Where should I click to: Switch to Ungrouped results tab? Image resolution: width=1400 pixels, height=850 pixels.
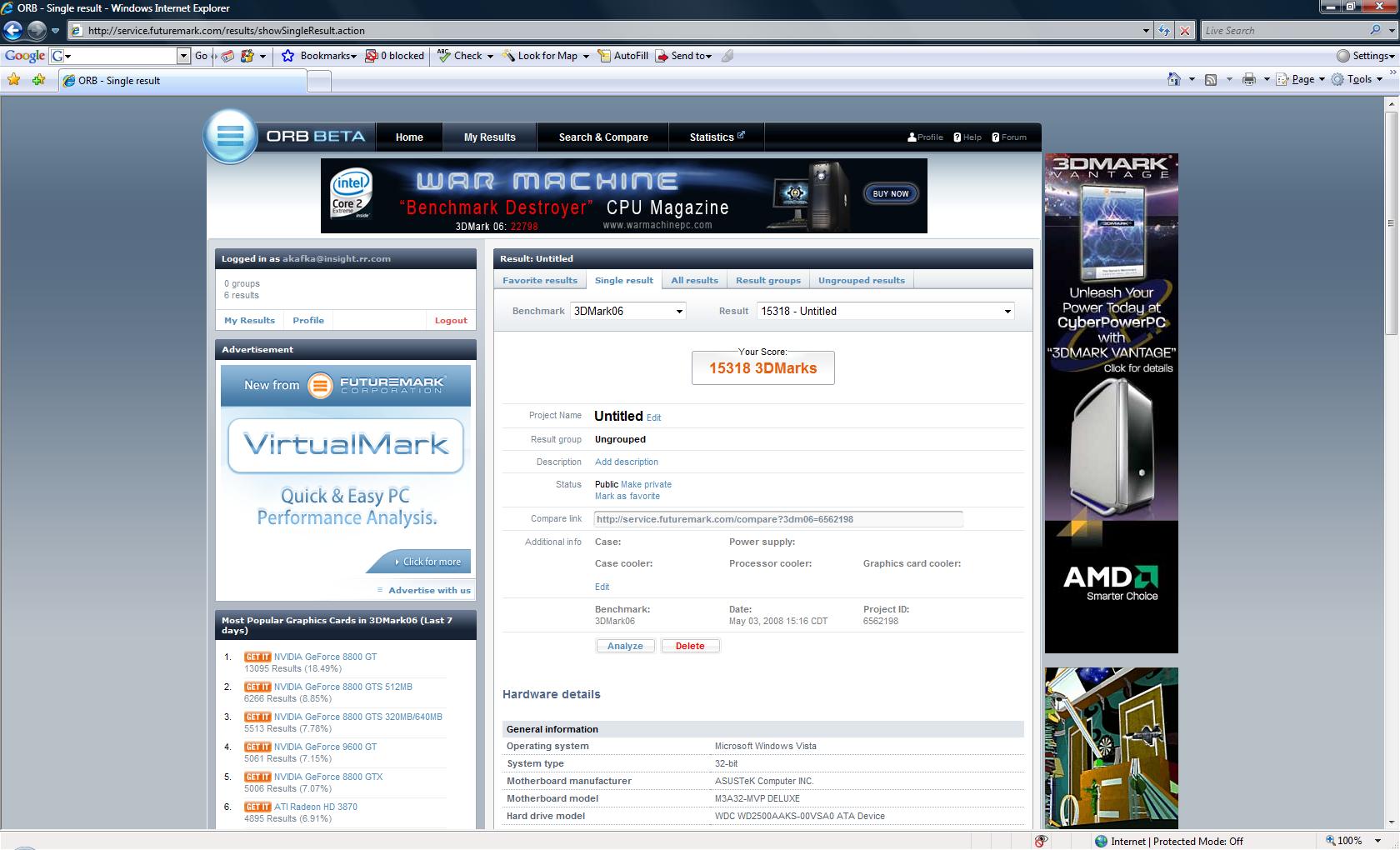point(862,280)
